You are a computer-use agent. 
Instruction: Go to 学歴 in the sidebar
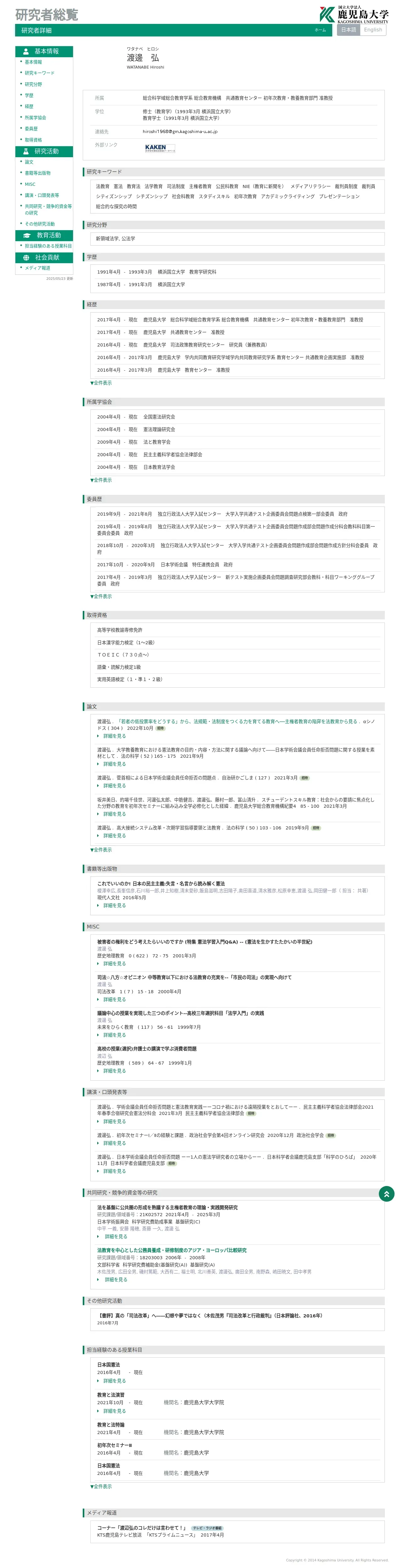[x=29, y=96]
